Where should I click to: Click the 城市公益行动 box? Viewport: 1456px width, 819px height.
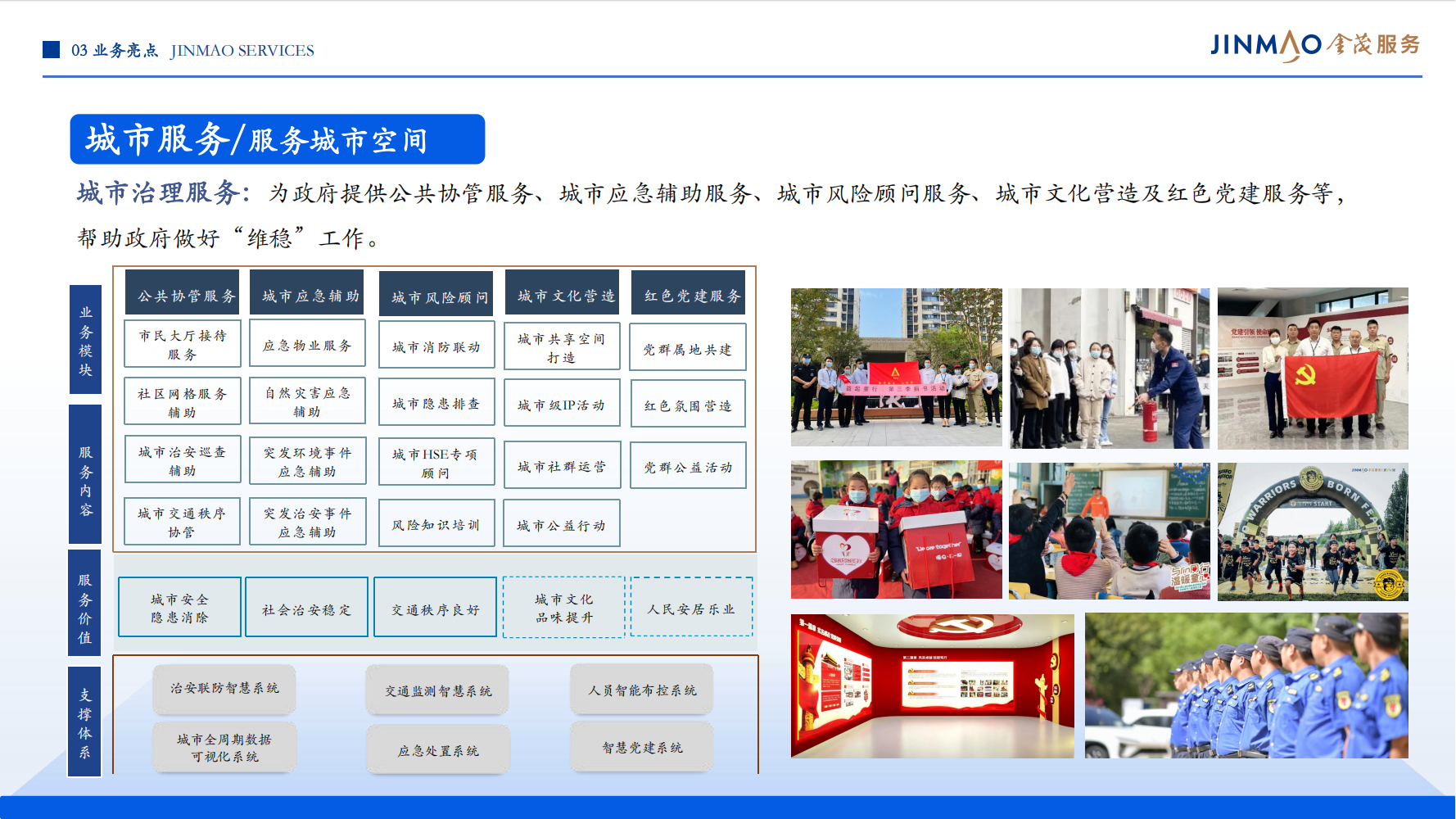coord(562,524)
